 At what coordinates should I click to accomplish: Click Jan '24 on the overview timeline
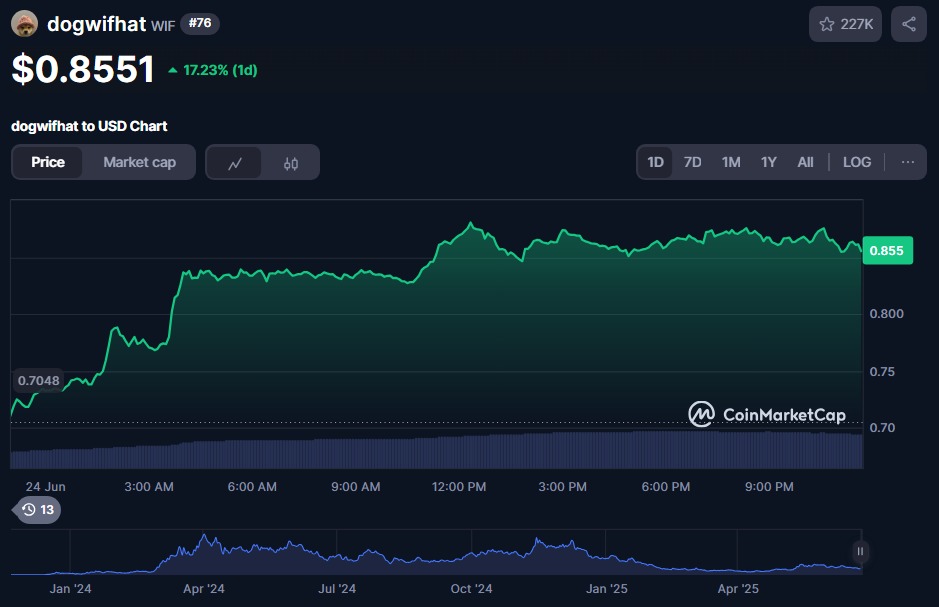tap(70, 589)
